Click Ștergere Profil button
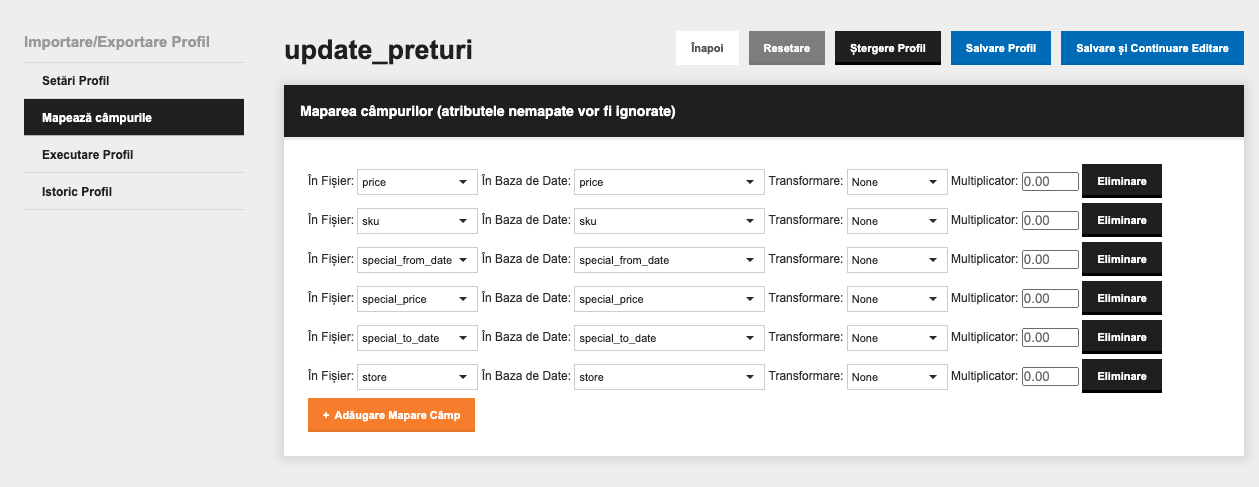 coord(888,48)
